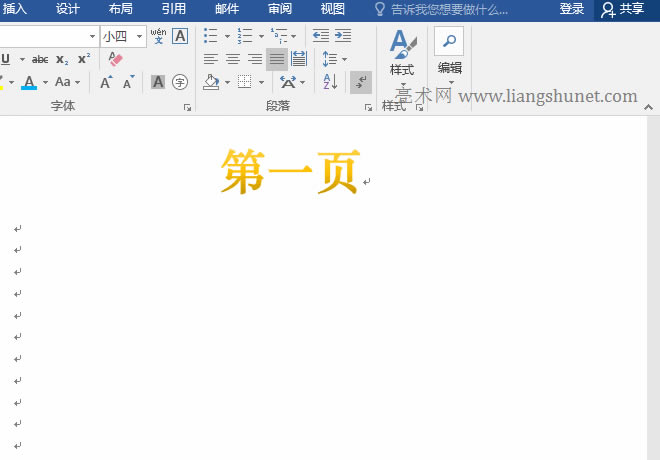Open the 编辑 editing menu button
Viewport: 660px width, 460px height.
pyautogui.click(x=450, y=55)
